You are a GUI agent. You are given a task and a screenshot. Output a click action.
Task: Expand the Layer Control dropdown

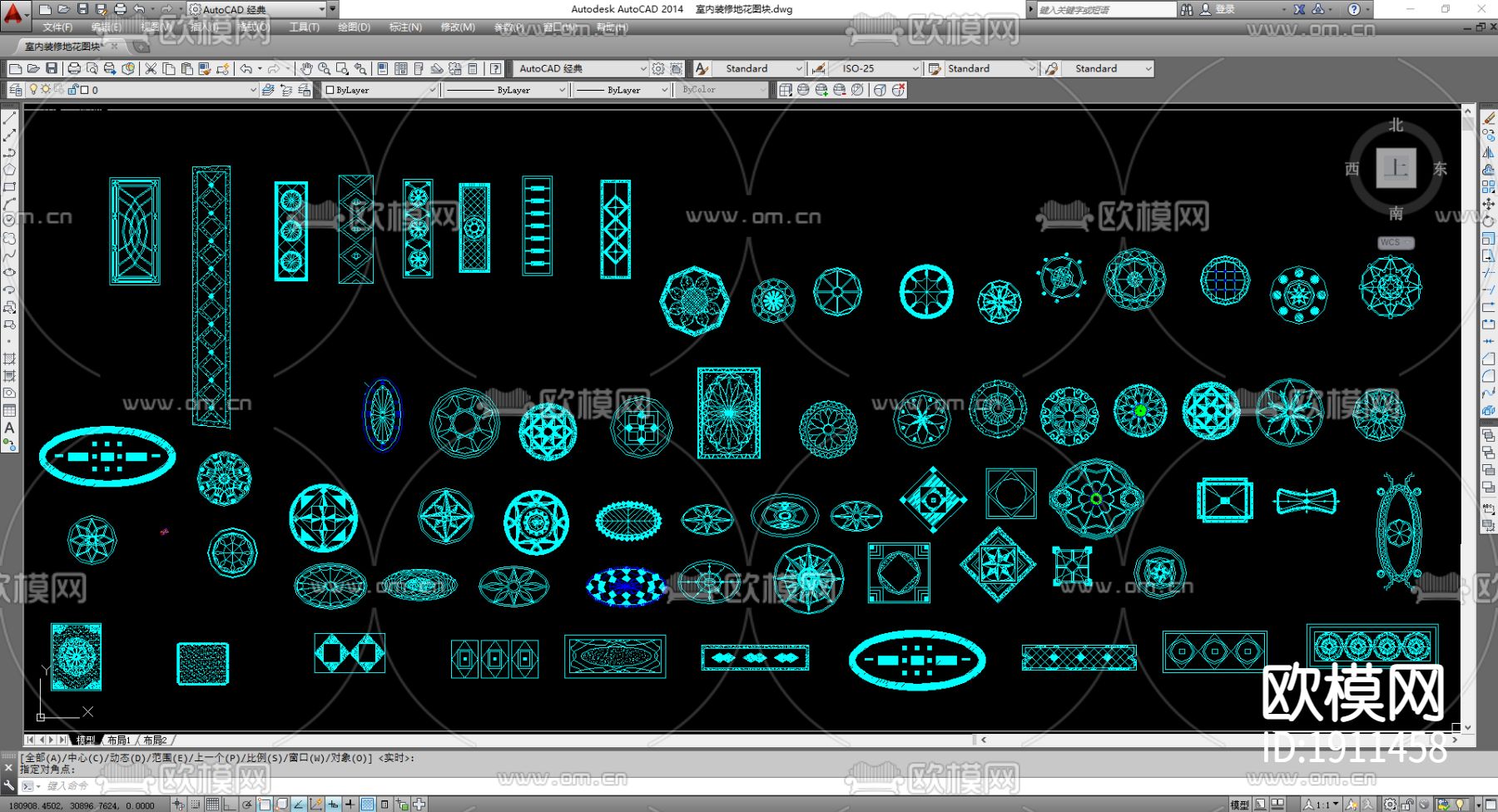point(253,90)
